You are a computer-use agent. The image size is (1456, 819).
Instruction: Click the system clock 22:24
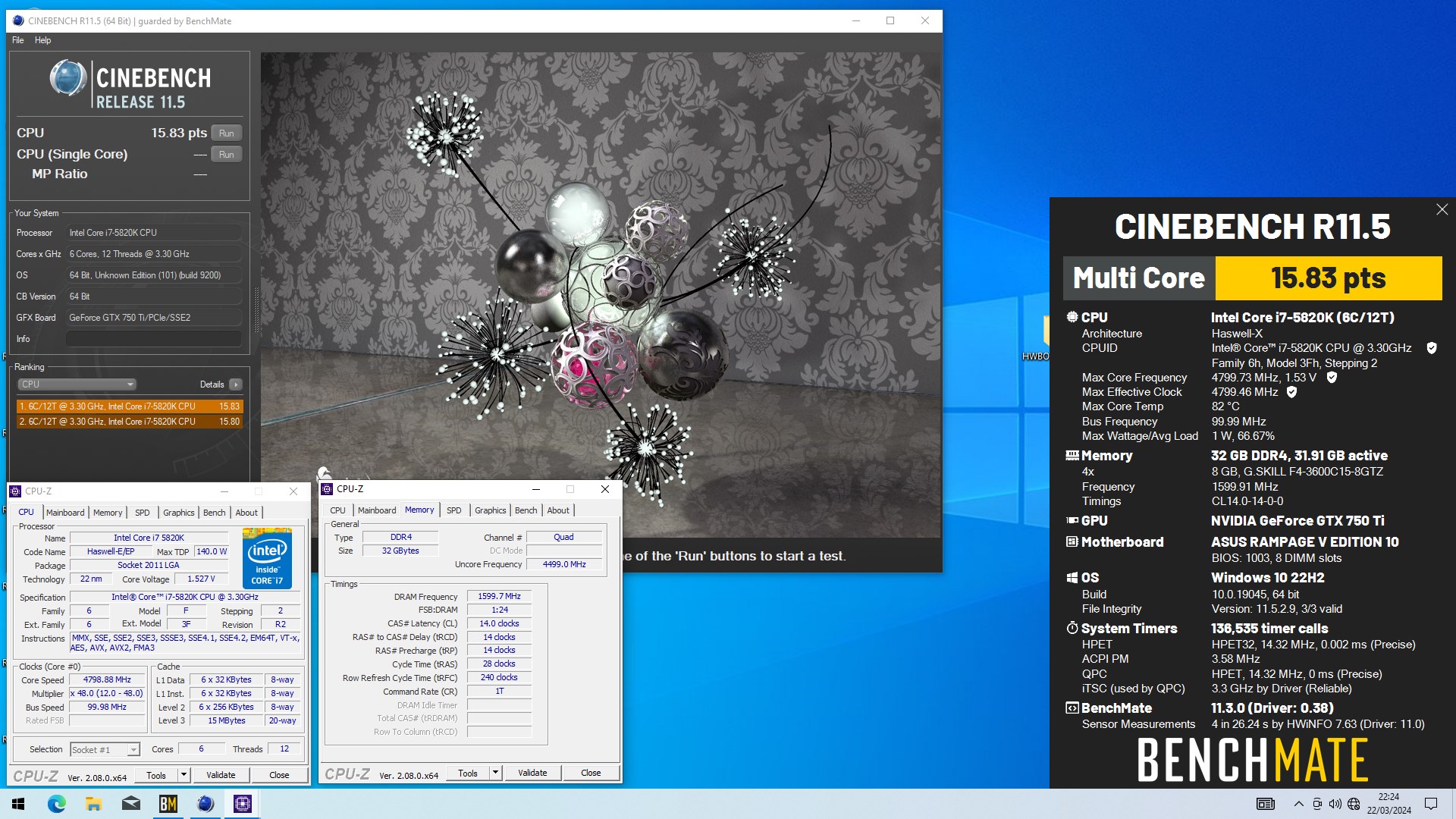[x=1389, y=797]
